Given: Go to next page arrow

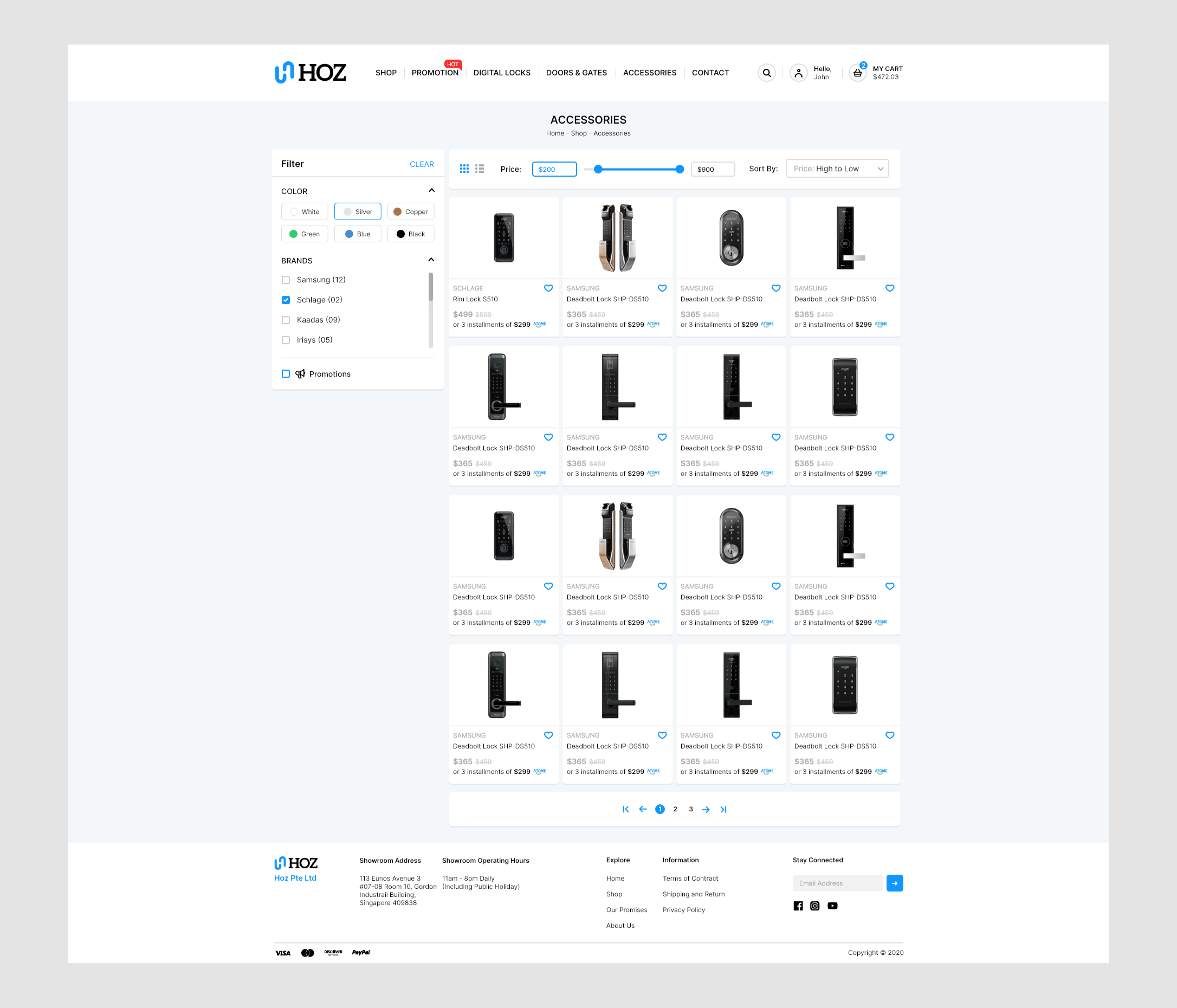Looking at the screenshot, I should 706,809.
